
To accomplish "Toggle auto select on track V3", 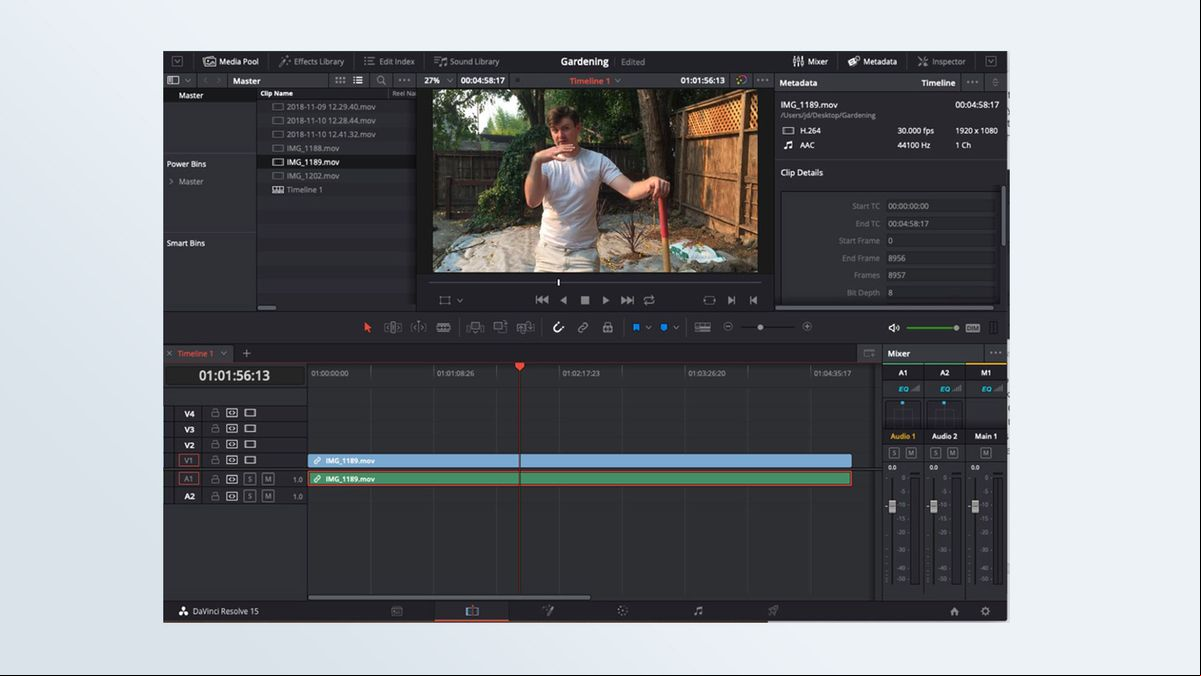I will (x=232, y=429).
